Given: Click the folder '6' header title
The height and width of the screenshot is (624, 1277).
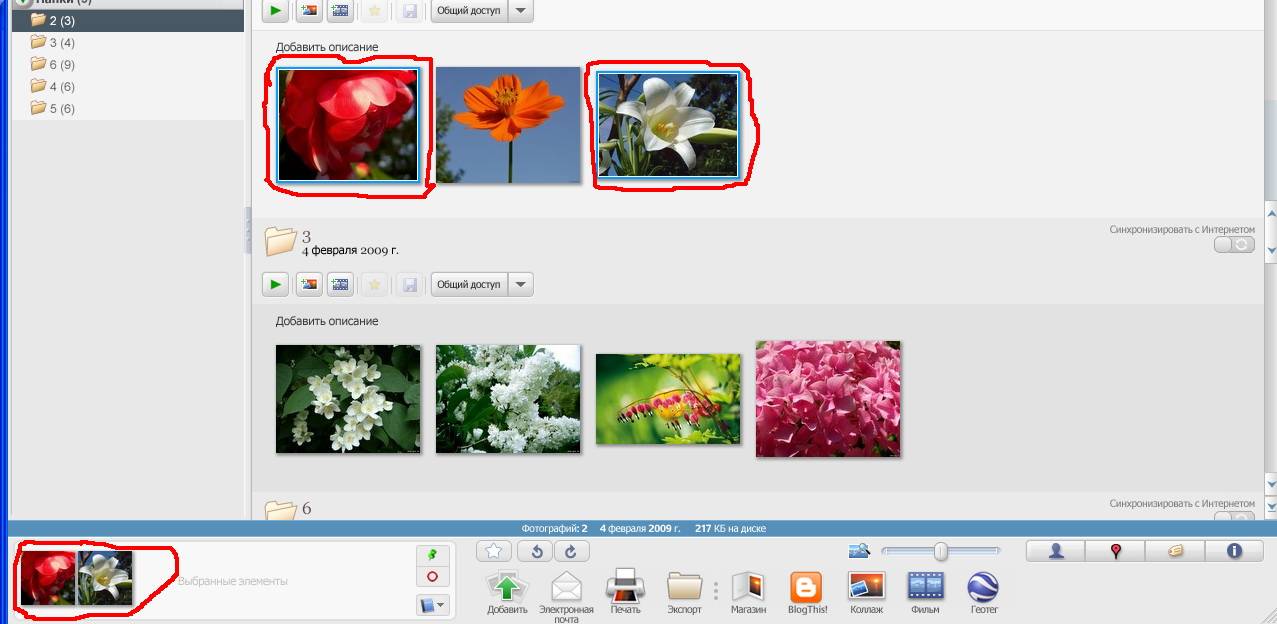Looking at the screenshot, I should (306, 508).
